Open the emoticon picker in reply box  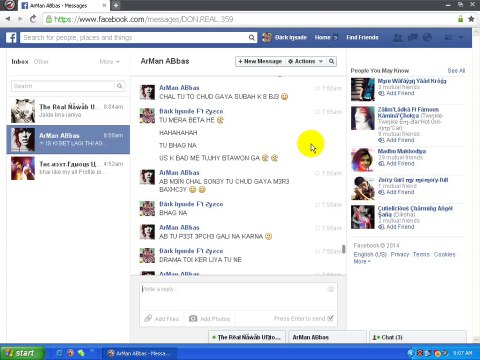[x=331, y=289]
